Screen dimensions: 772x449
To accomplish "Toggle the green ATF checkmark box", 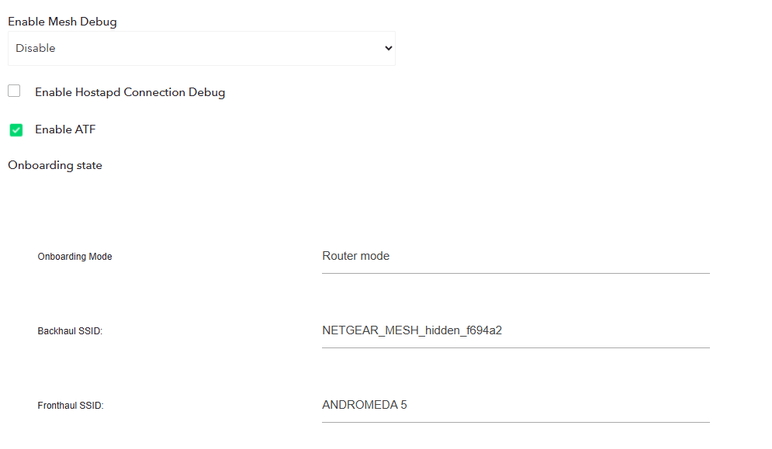I will pos(16,130).
